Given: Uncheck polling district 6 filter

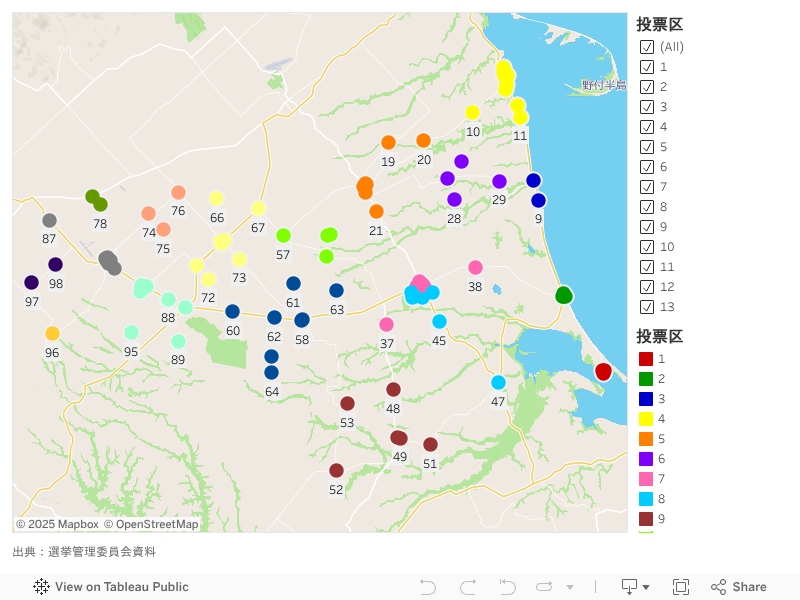Looking at the screenshot, I should point(647,167).
